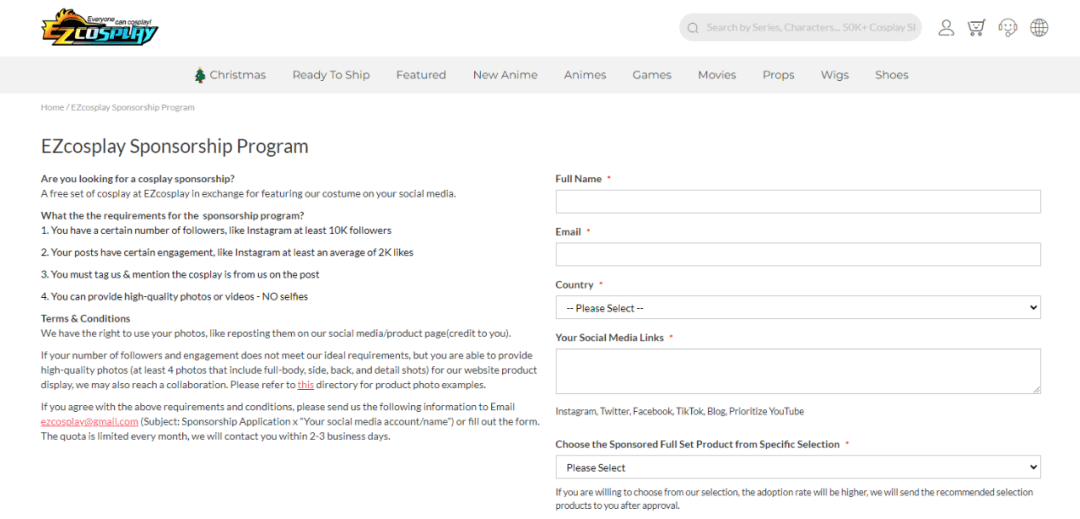The height and width of the screenshot is (519, 1080).
Task: Click the 'EZcosplay Sponsorship Program' page heading
Action: point(174,147)
